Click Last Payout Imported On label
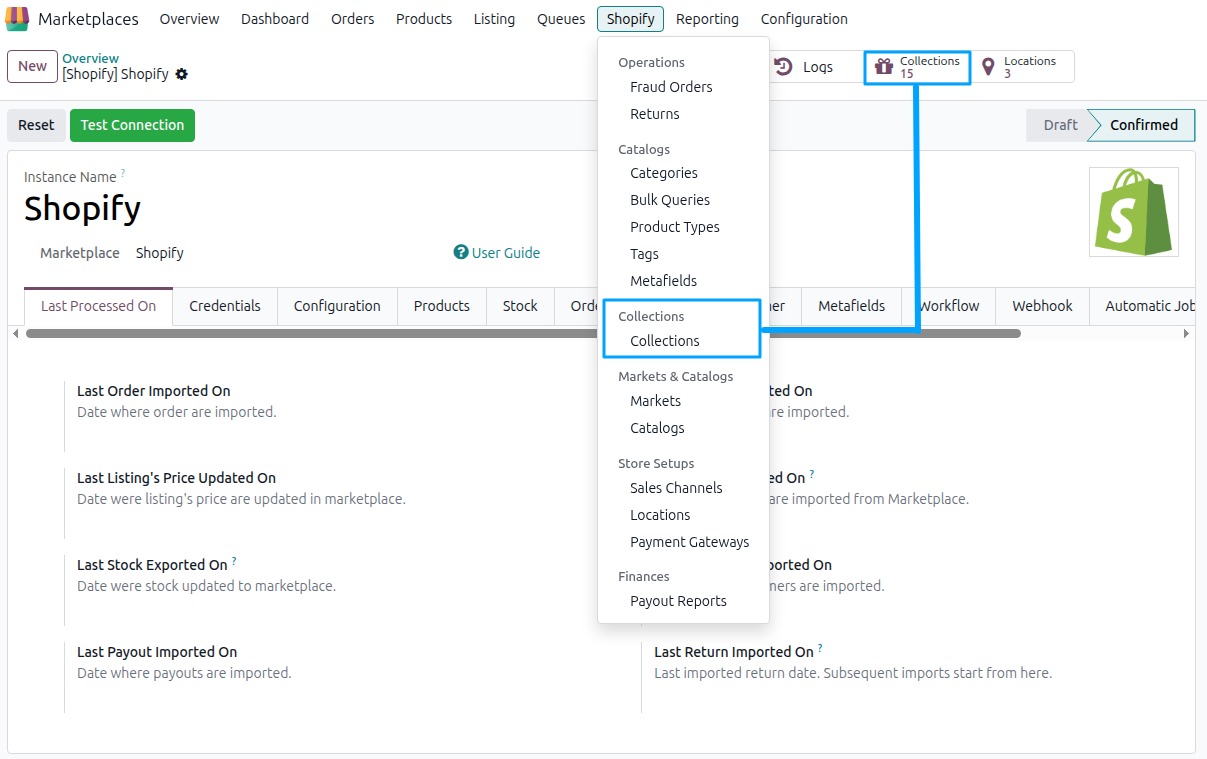 tap(157, 652)
